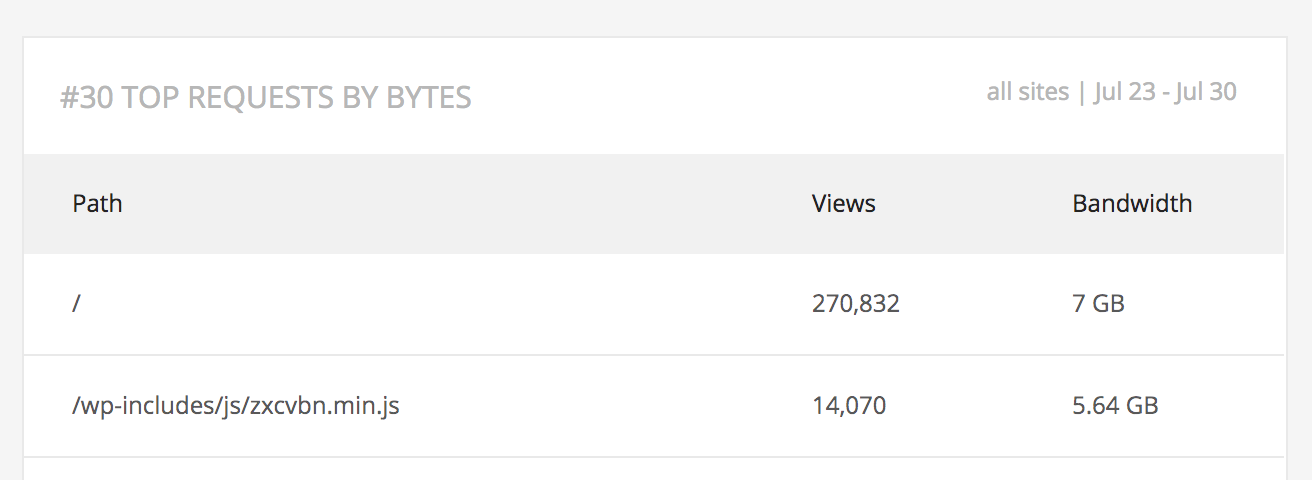
Task: Select the 270,832 views value
Action: pos(856,303)
